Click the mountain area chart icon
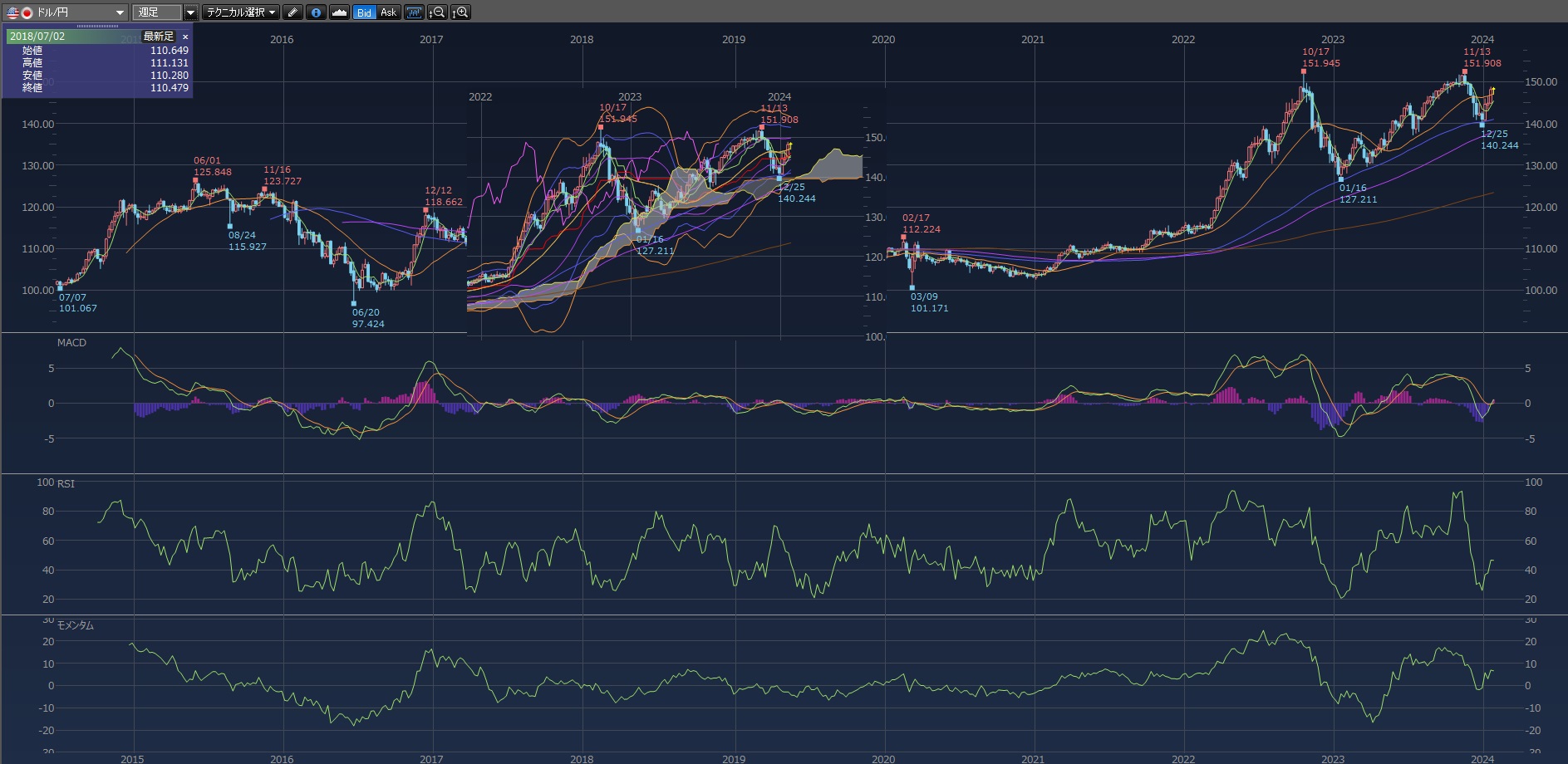1568x764 pixels. [x=339, y=12]
